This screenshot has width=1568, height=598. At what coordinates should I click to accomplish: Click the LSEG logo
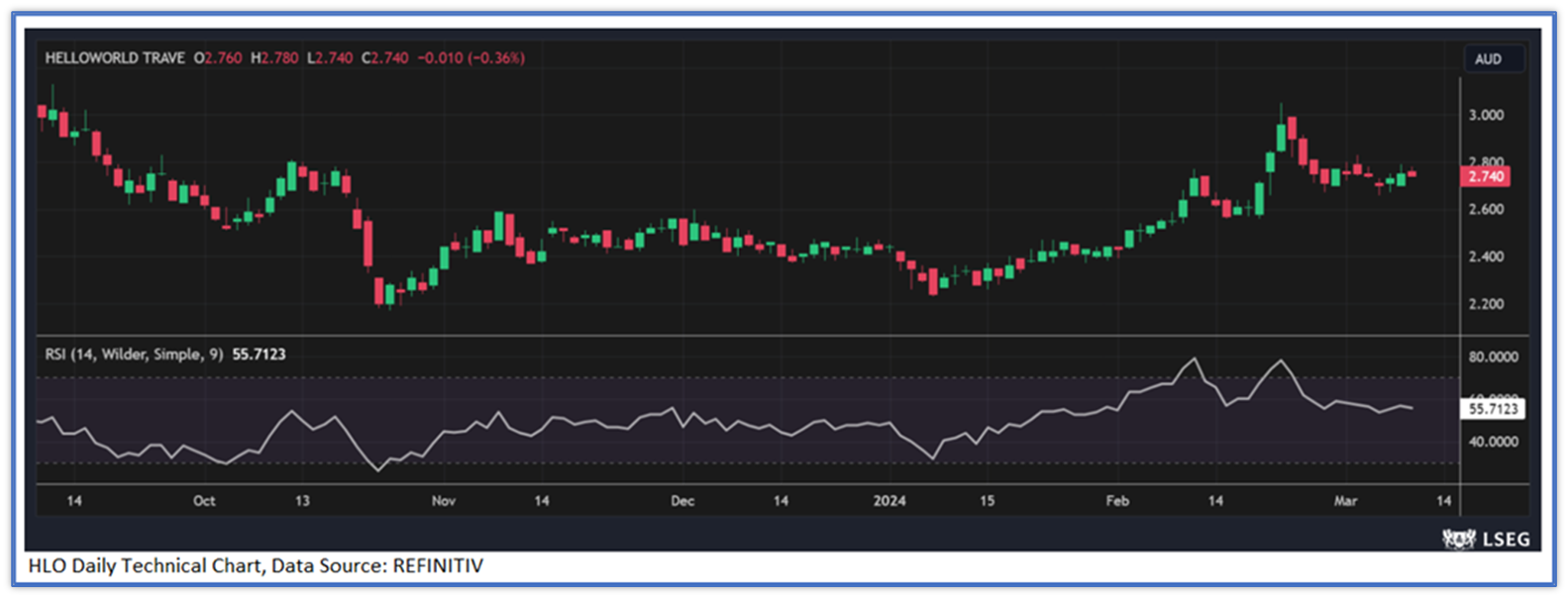pyautogui.click(x=1486, y=539)
